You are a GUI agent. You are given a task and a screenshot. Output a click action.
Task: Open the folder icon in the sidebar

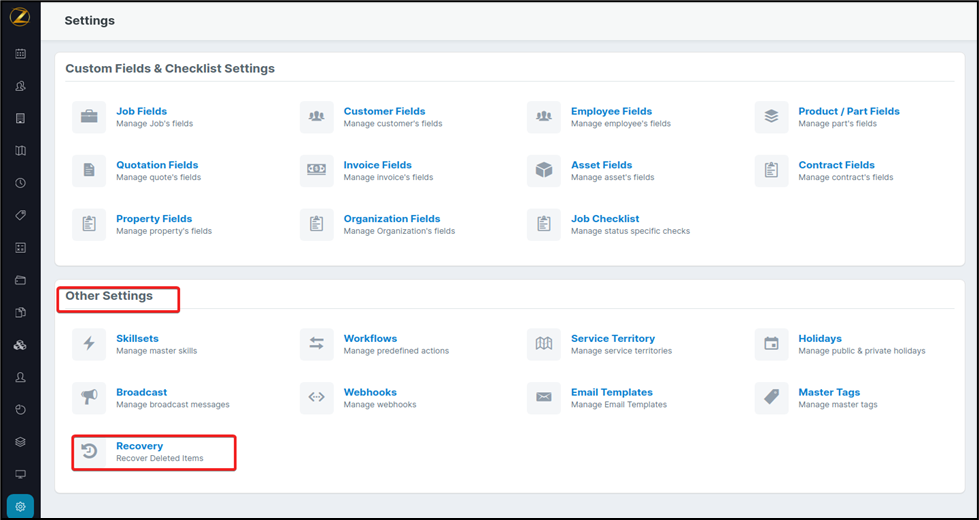20,280
